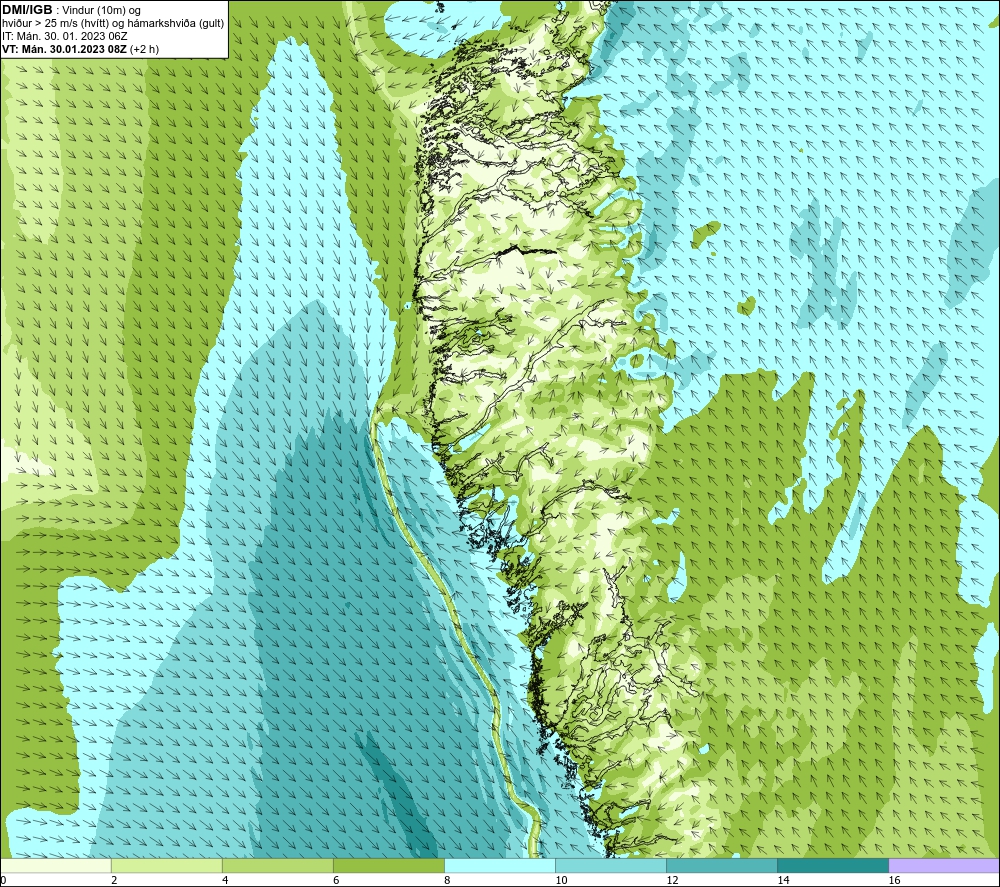Click the scale label "12"
The image size is (1000, 887).
point(672,880)
